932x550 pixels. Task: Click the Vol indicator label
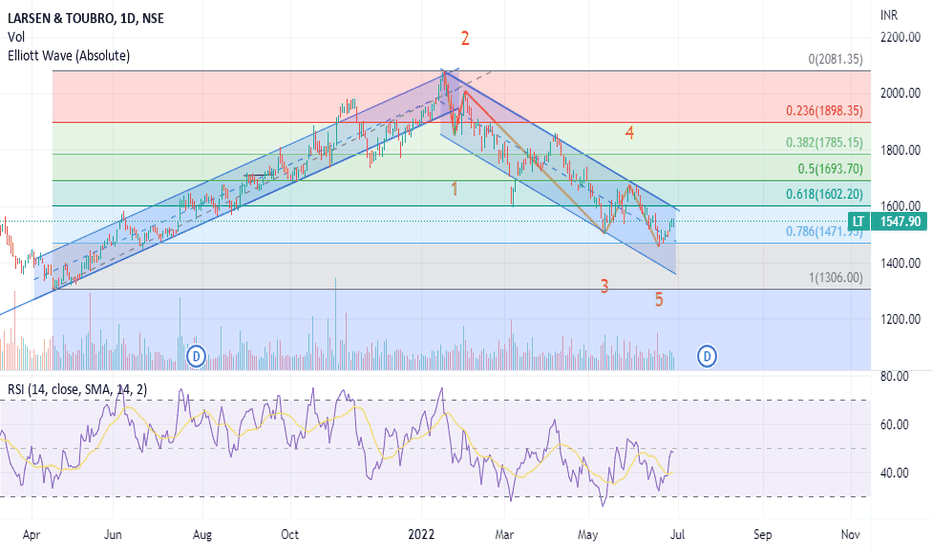[16, 37]
